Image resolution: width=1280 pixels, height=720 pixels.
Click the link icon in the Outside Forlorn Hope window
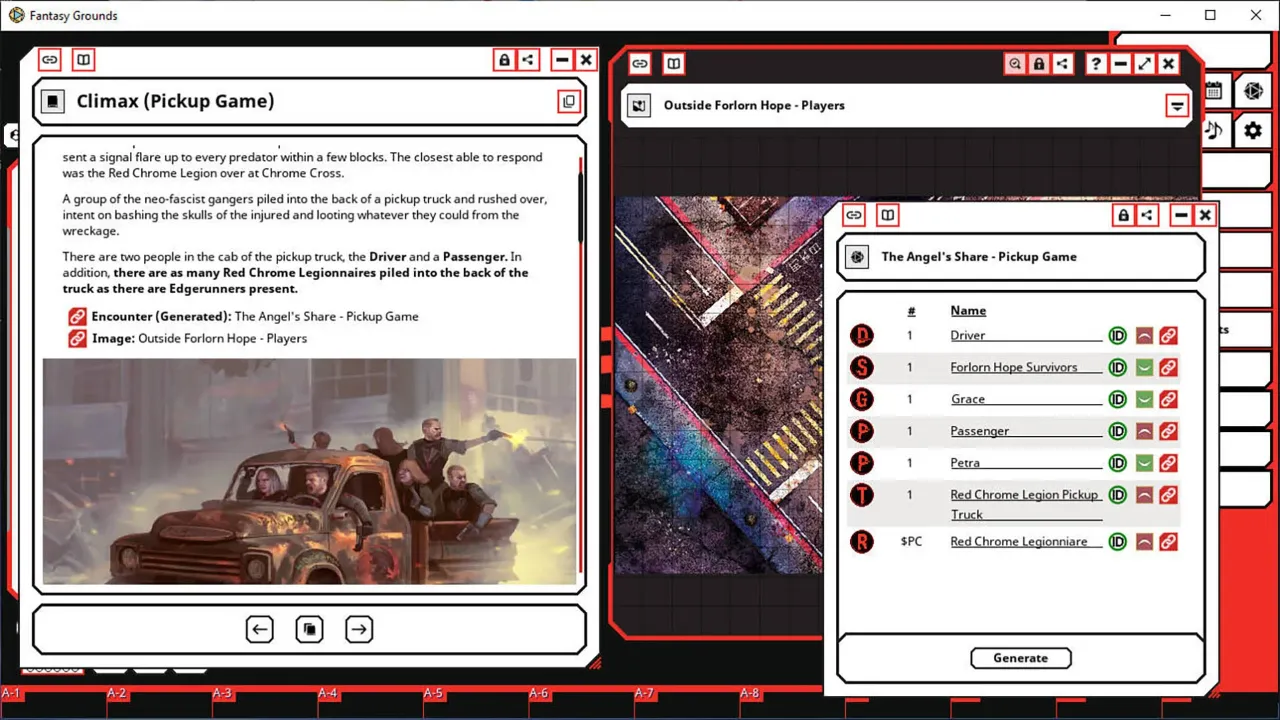pyautogui.click(x=640, y=64)
